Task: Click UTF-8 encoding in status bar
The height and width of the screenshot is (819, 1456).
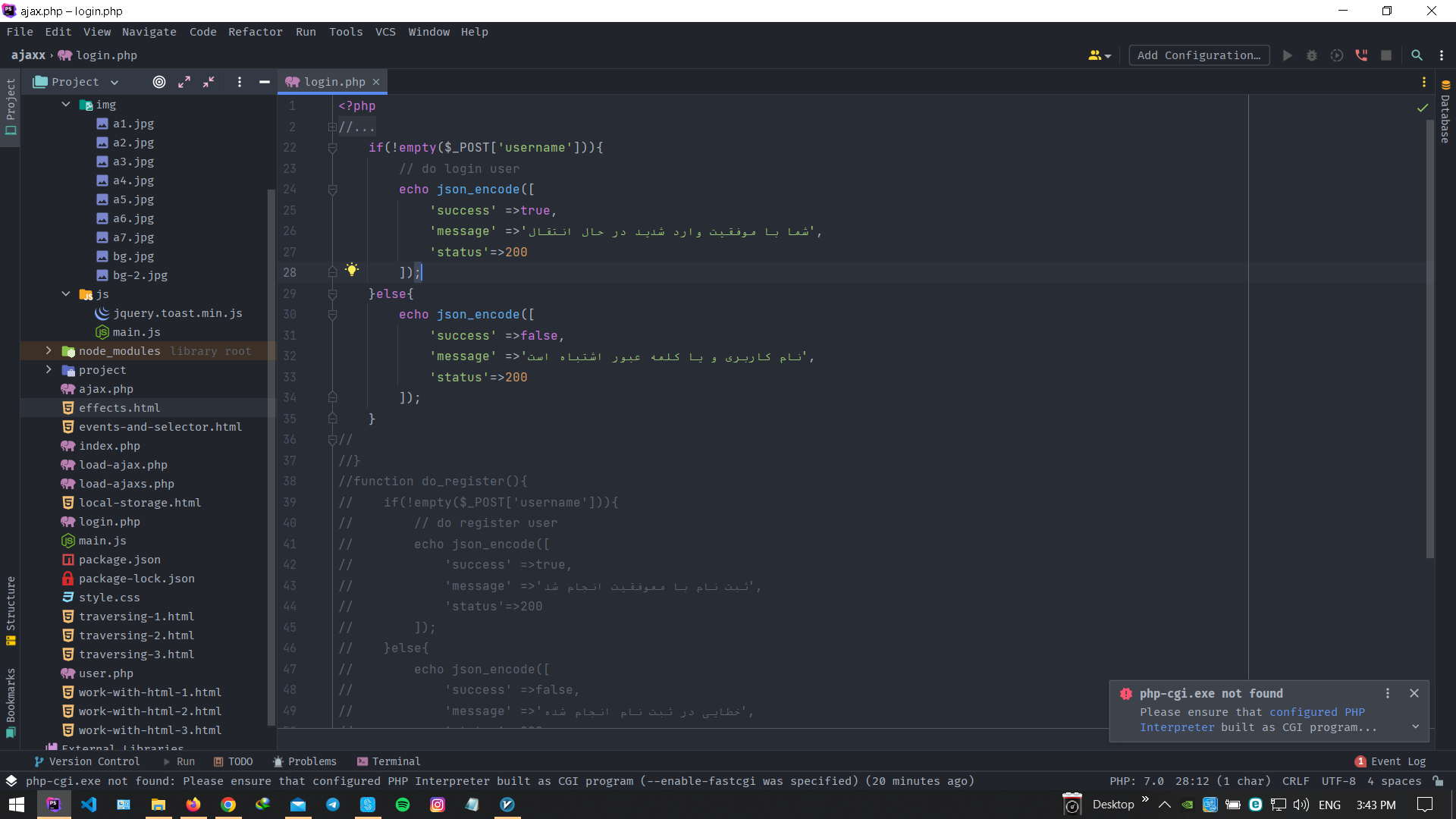Action: [x=1338, y=781]
